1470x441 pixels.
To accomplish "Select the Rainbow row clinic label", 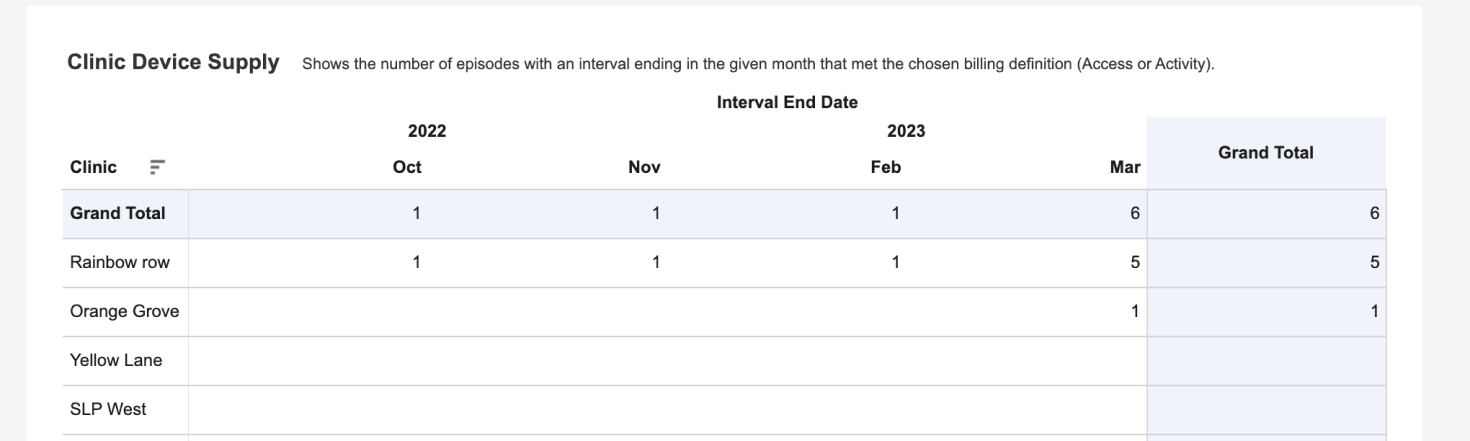I will [120, 262].
